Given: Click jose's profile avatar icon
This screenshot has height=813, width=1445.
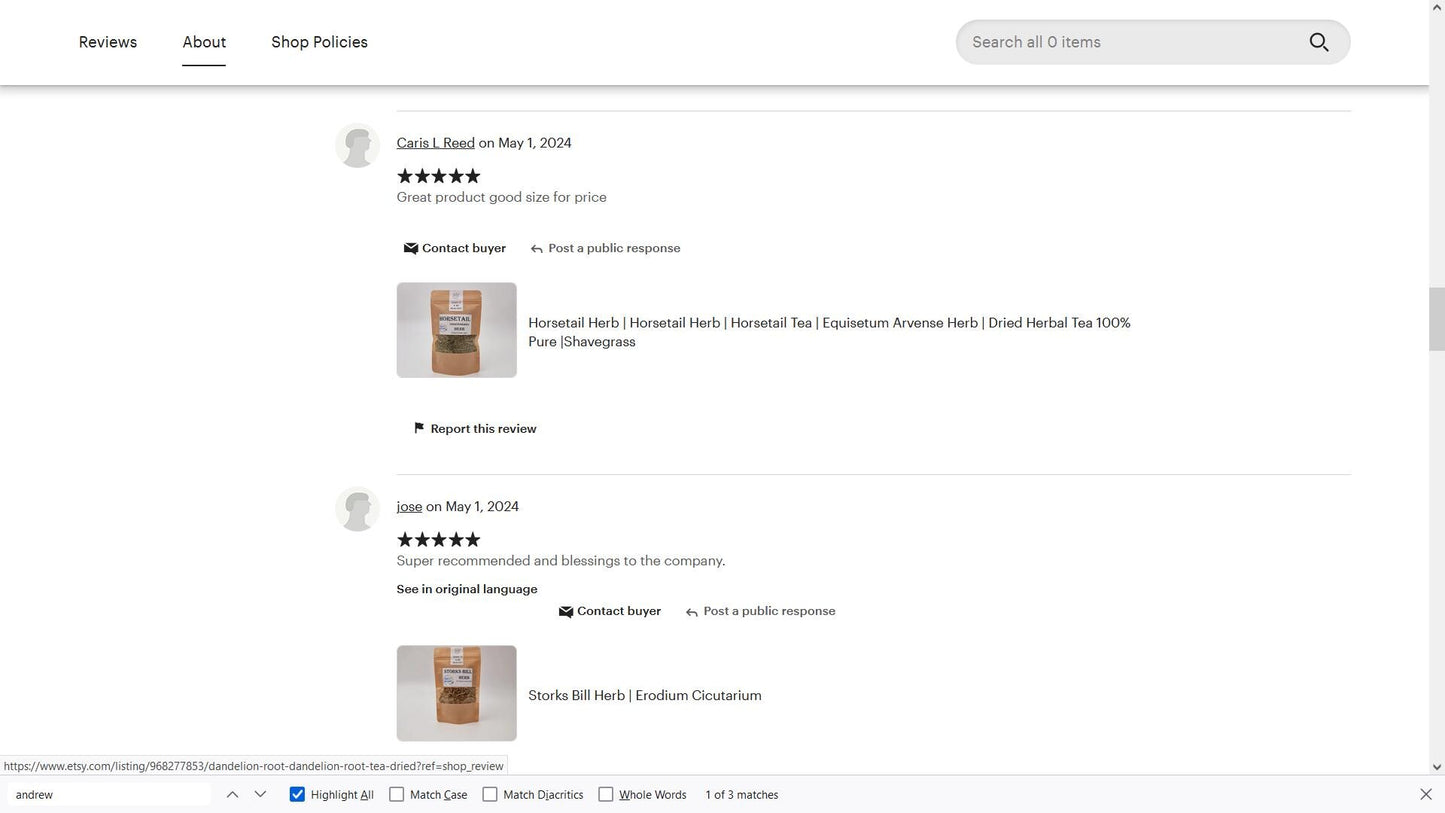Looking at the screenshot, I should 357,509.
